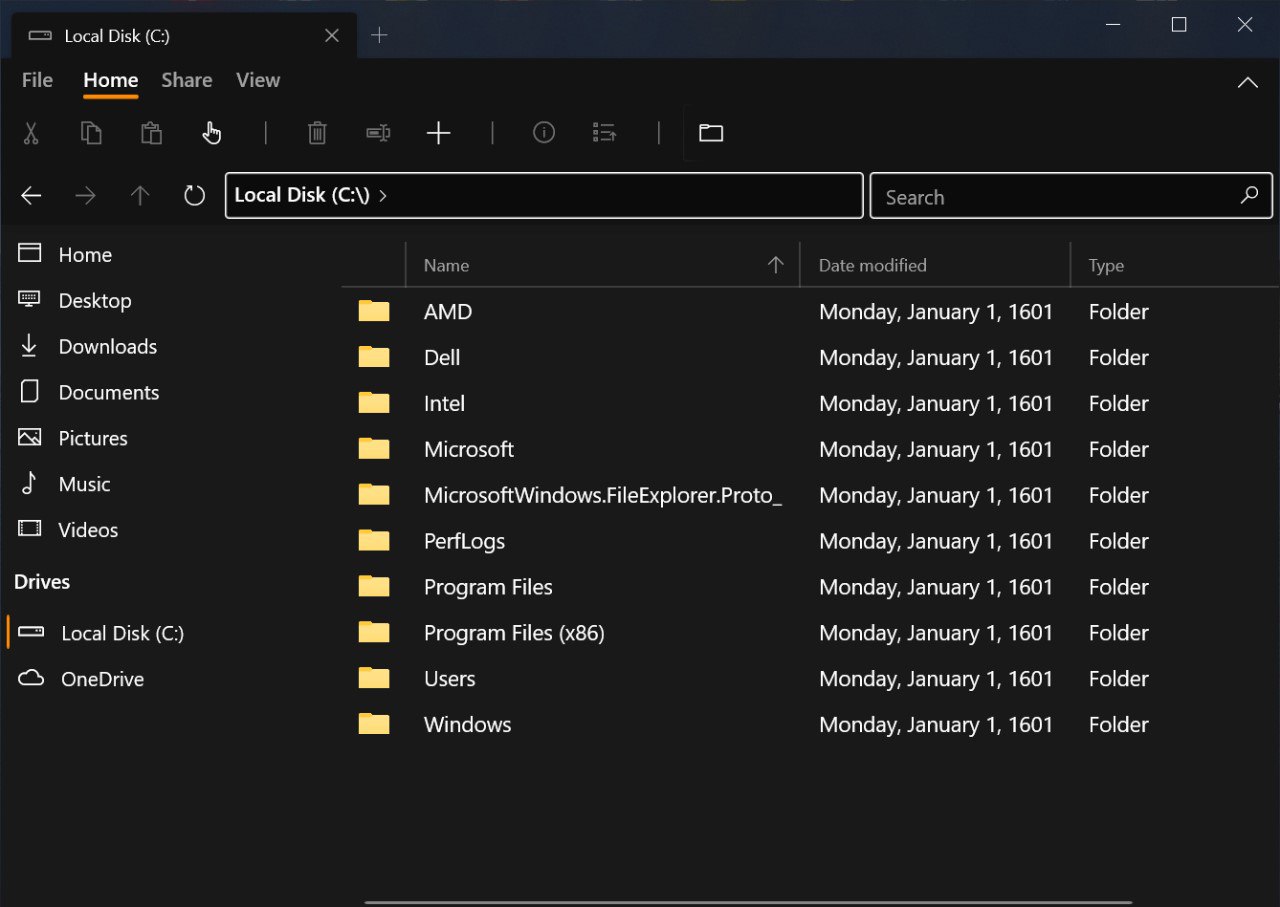The width and height of the screenshot is (1280, 907).
Task: Open a new tab with plus
Action: coord(379,36)
